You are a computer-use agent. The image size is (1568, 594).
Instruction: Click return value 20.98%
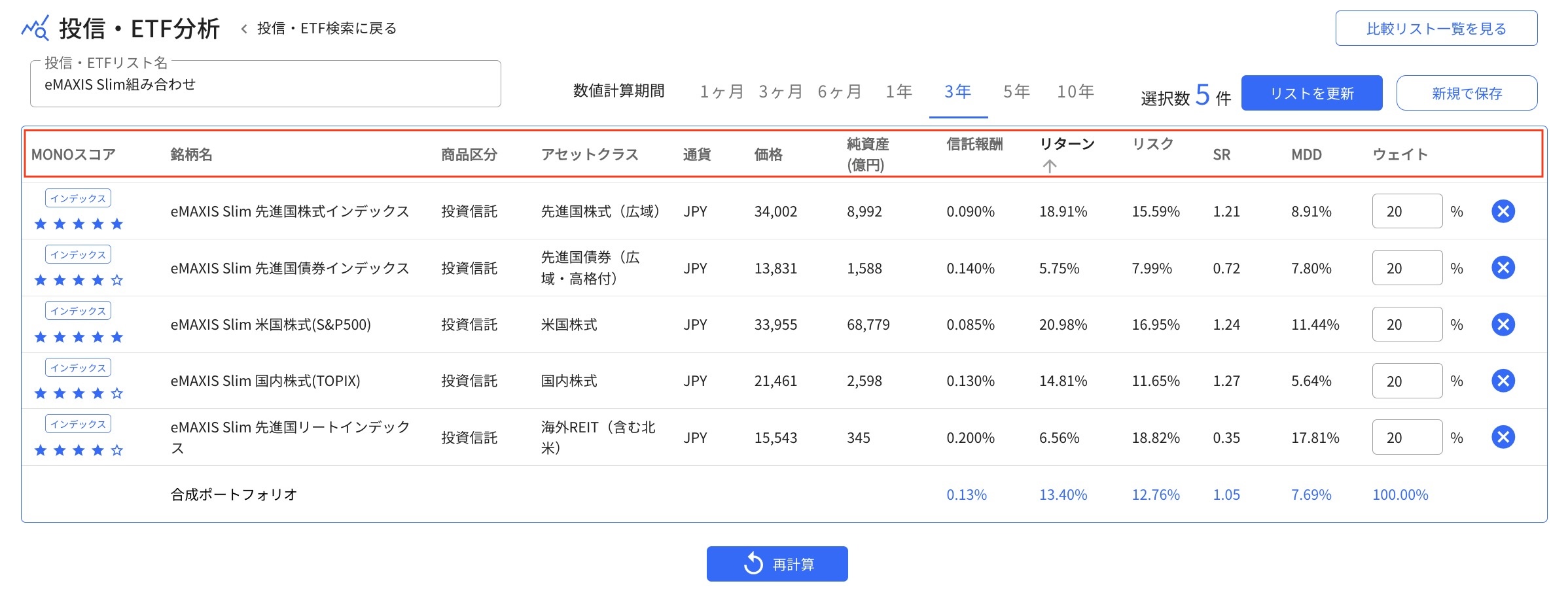(1063, 324)
